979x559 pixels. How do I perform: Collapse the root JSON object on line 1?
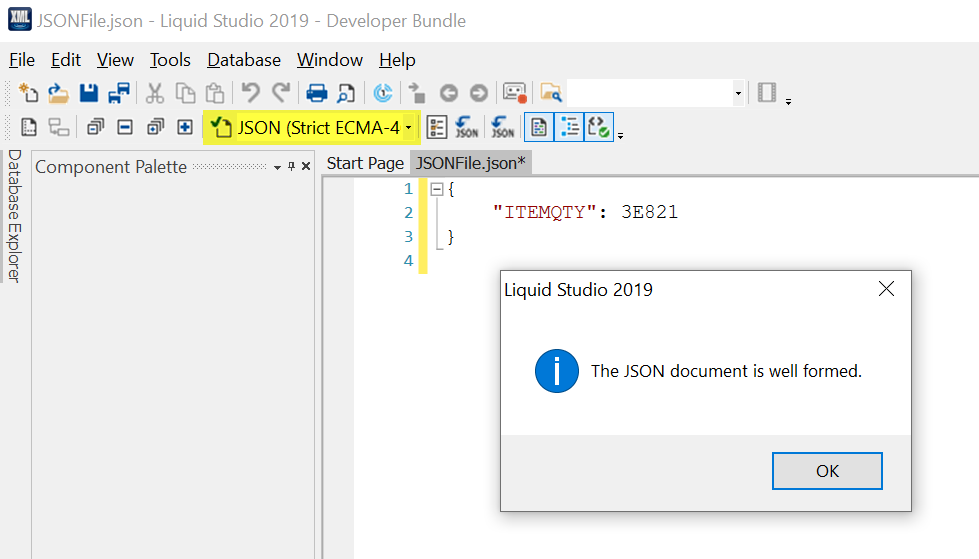pos(436,189)
